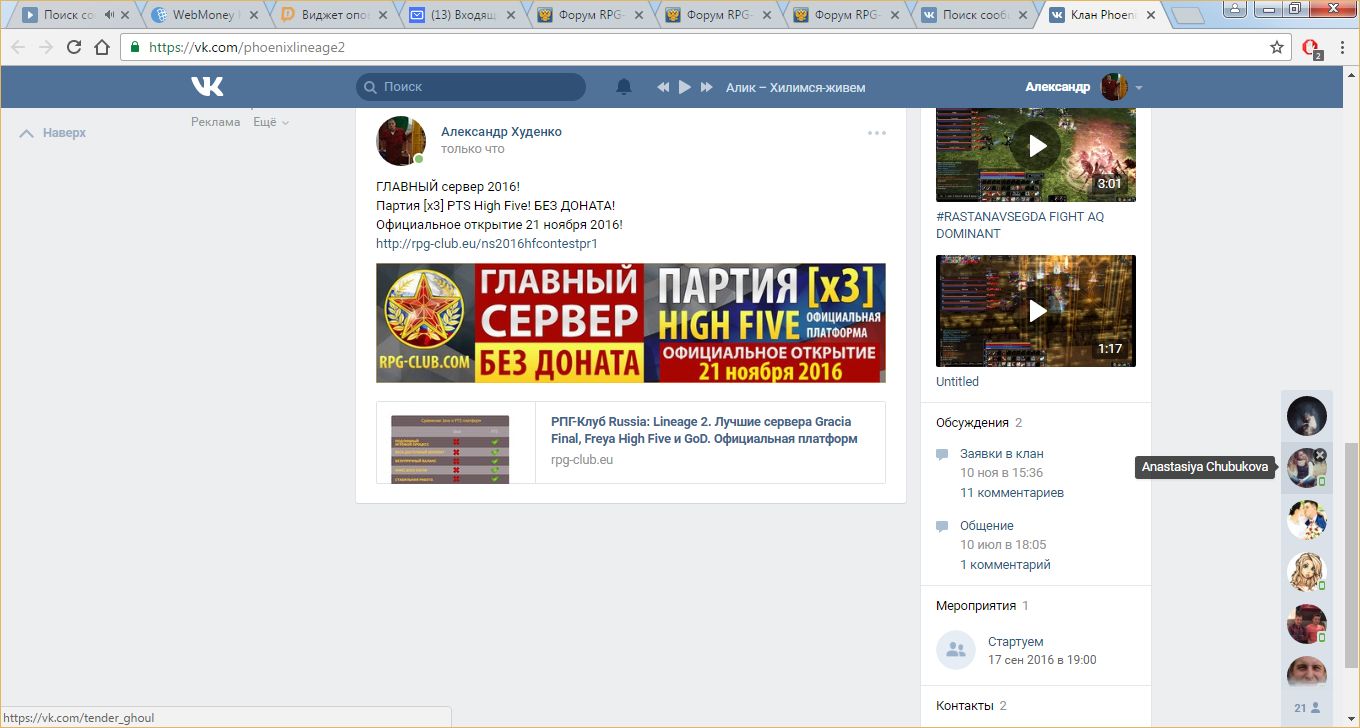Click the page vertical scrollbar thumb

coord(1351,555)
